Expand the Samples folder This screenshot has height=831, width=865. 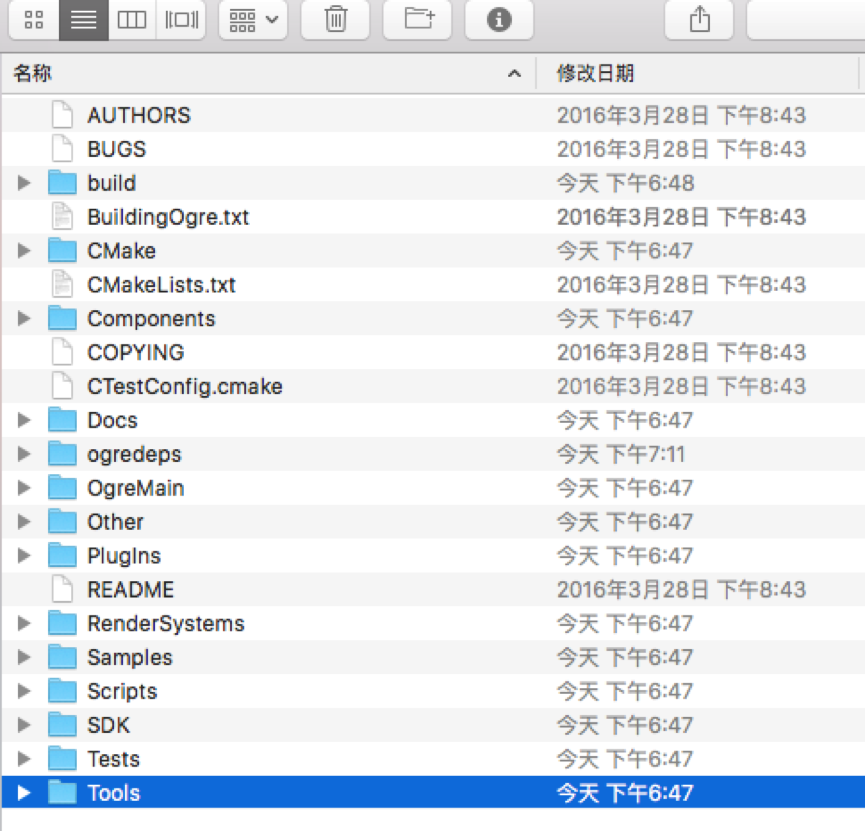point(24,657)
